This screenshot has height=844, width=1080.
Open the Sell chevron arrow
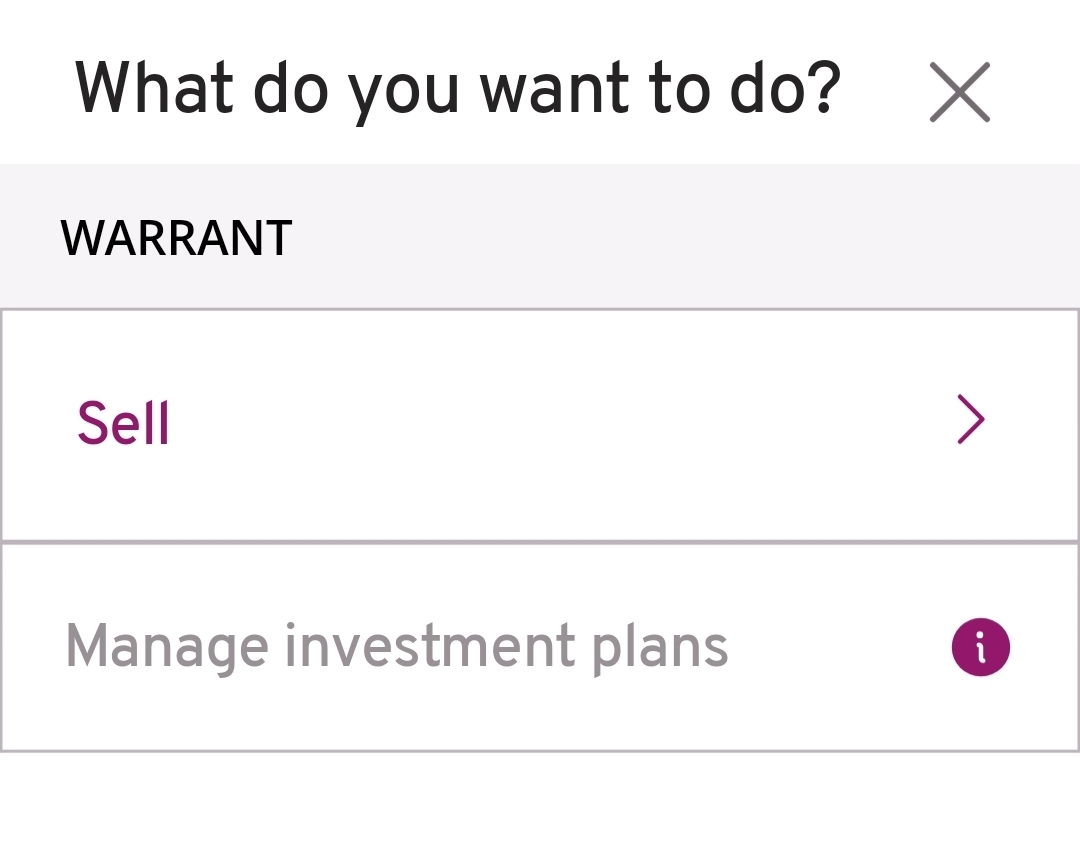pos(970,420)
